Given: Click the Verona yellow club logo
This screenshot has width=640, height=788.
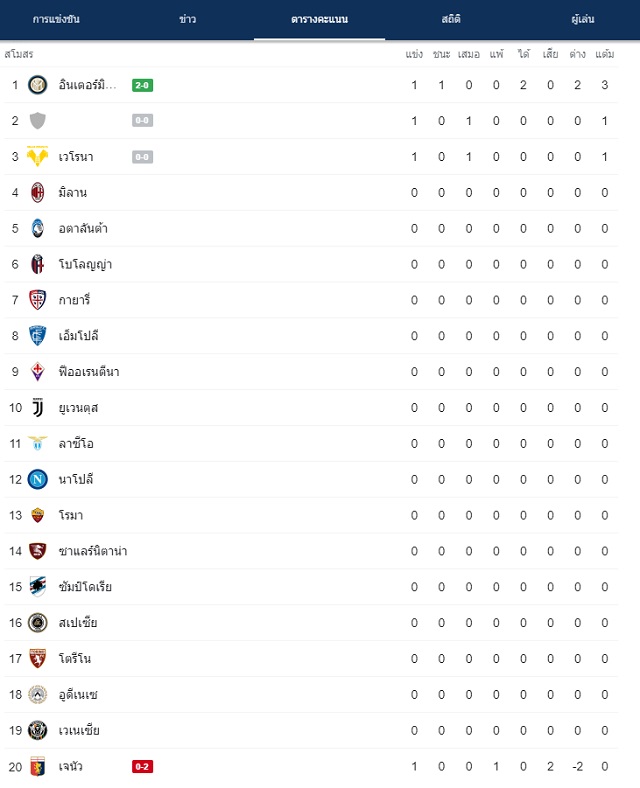Looking at the screenshot, I should (38, 157).
